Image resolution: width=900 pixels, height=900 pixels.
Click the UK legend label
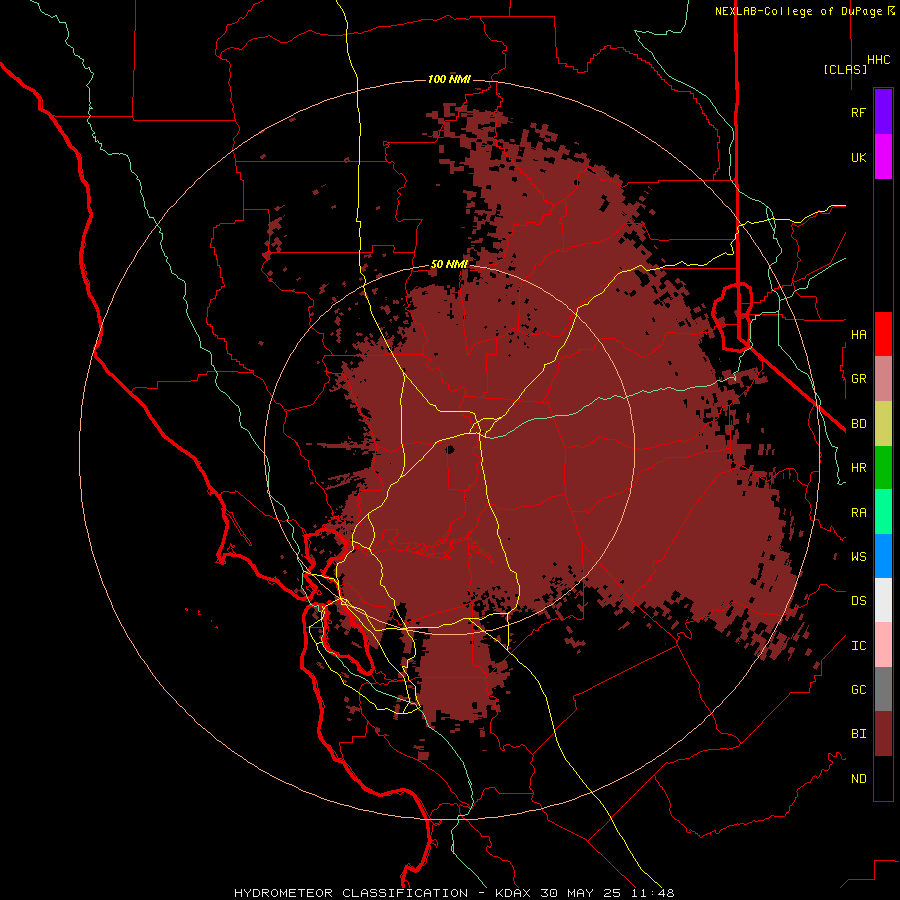858,157
